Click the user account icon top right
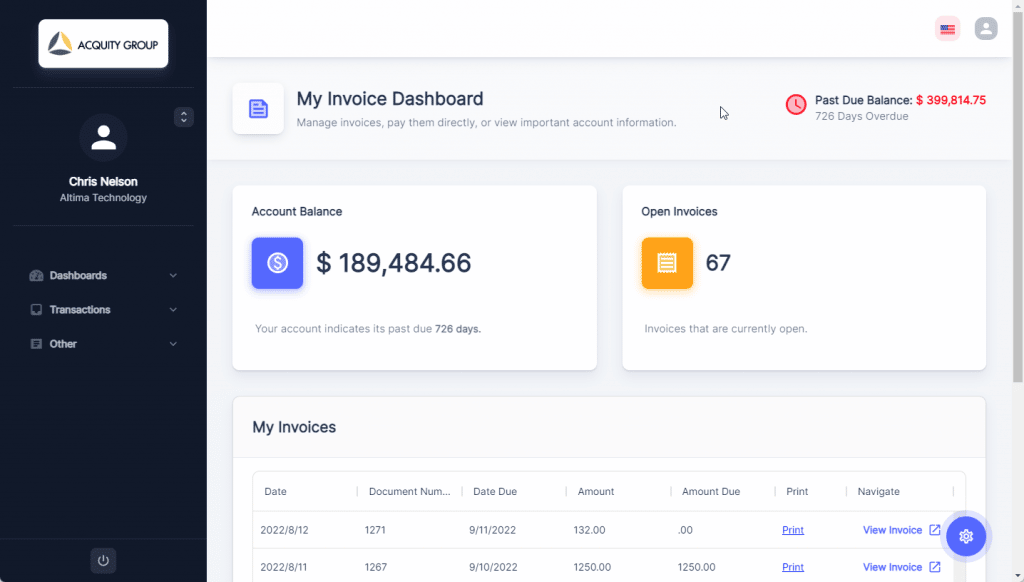This screenshot has height=582, width=1024. 986,28
